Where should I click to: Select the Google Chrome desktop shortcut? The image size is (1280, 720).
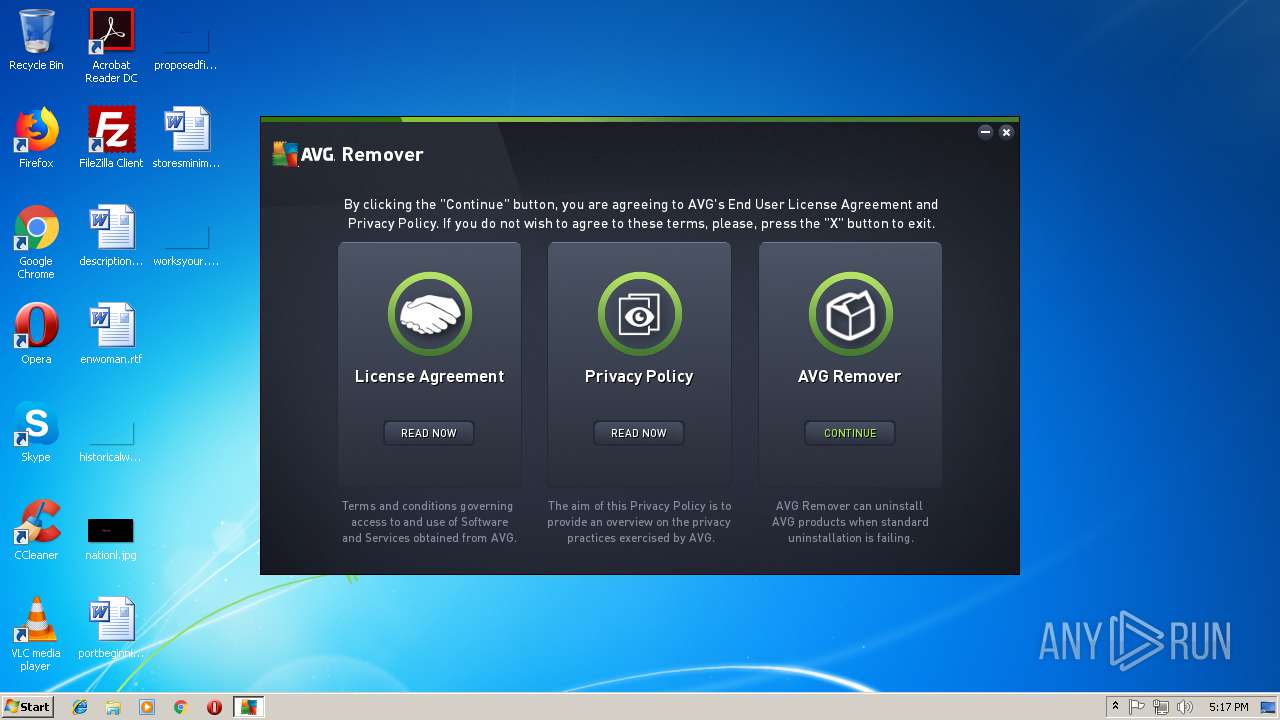[x=36, y=242]
